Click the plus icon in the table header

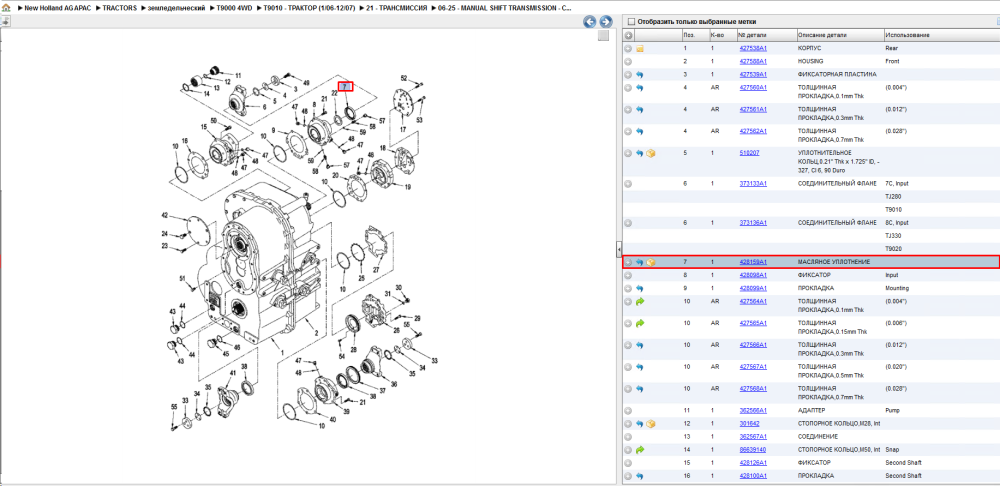(x=628, y=35)
